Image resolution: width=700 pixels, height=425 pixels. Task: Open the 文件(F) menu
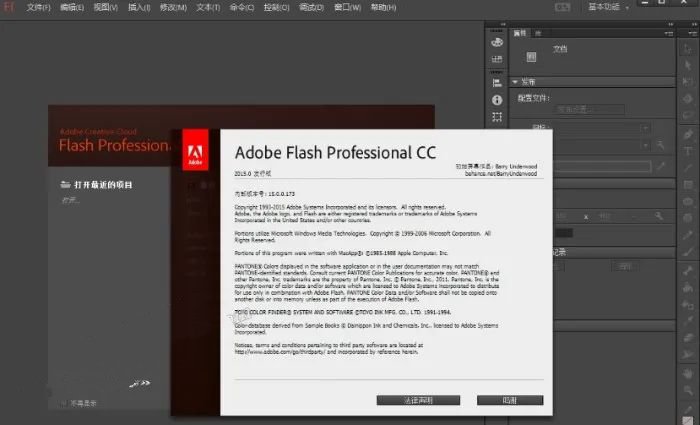point(38,8)
